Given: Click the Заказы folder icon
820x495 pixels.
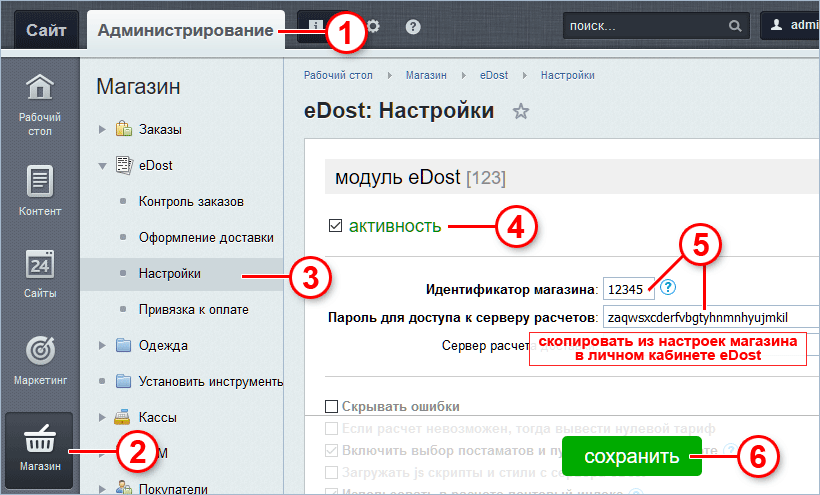Looking at the screenshot, I should pos(123,129).
